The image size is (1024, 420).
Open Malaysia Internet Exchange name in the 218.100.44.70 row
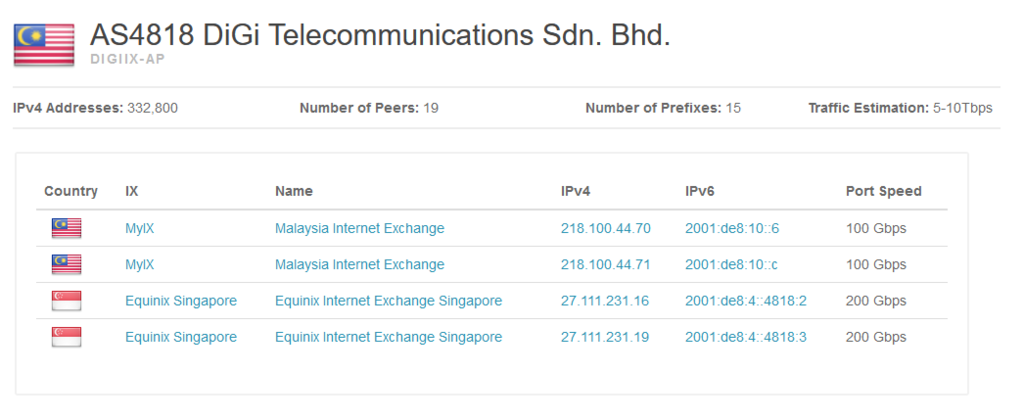click(360, 229)
